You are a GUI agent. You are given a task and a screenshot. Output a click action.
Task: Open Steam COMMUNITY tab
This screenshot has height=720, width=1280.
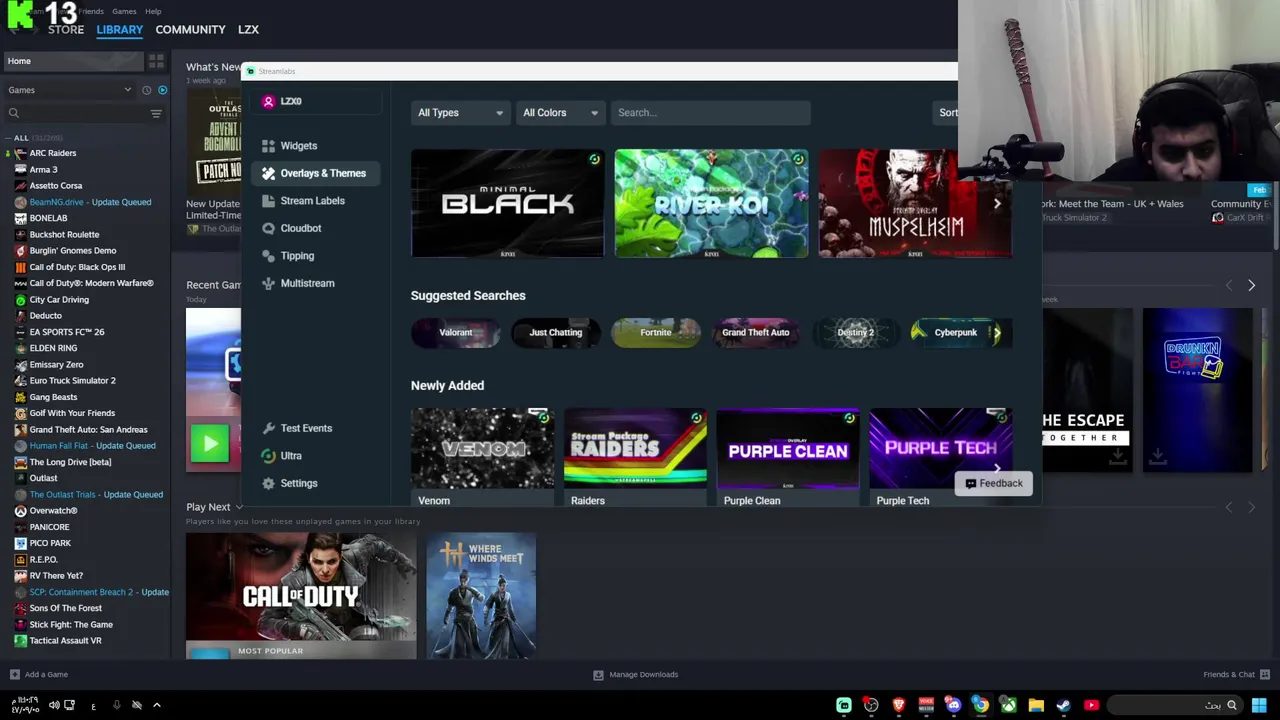pos(190,29)
